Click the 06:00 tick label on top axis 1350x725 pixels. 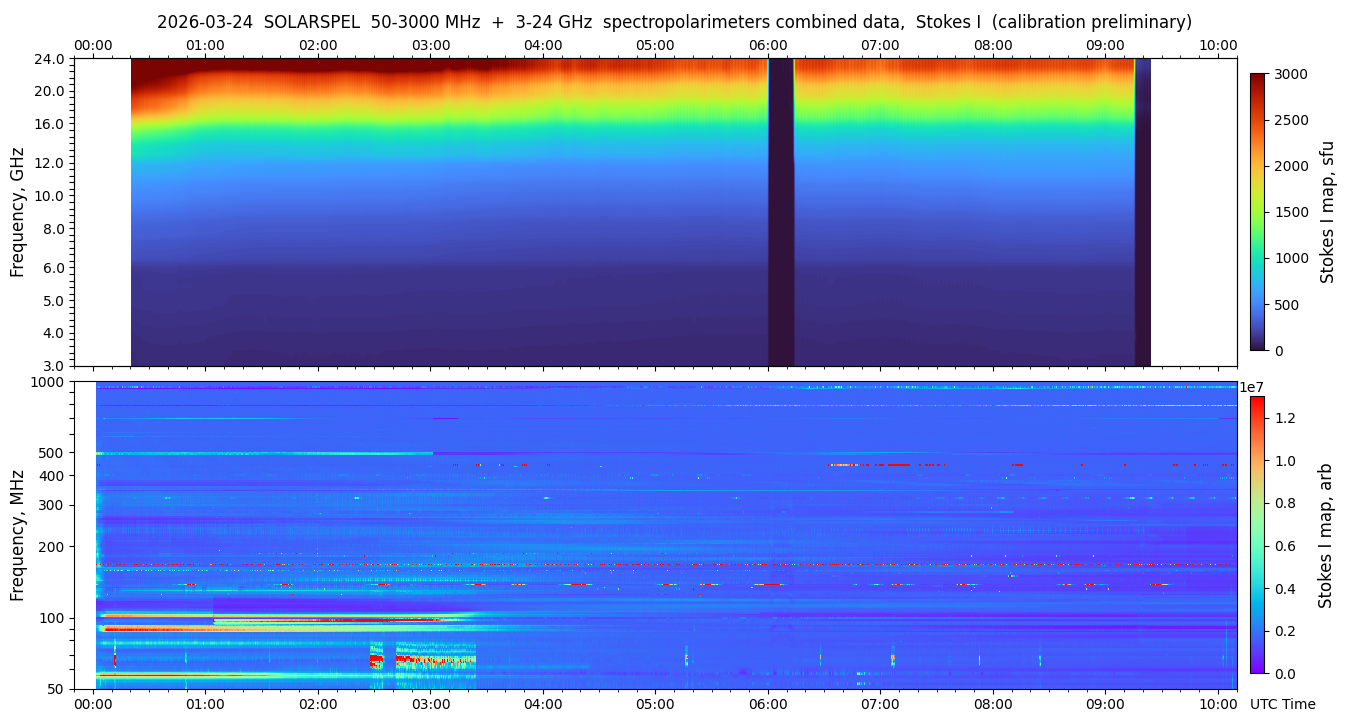(x=768, y=45)
